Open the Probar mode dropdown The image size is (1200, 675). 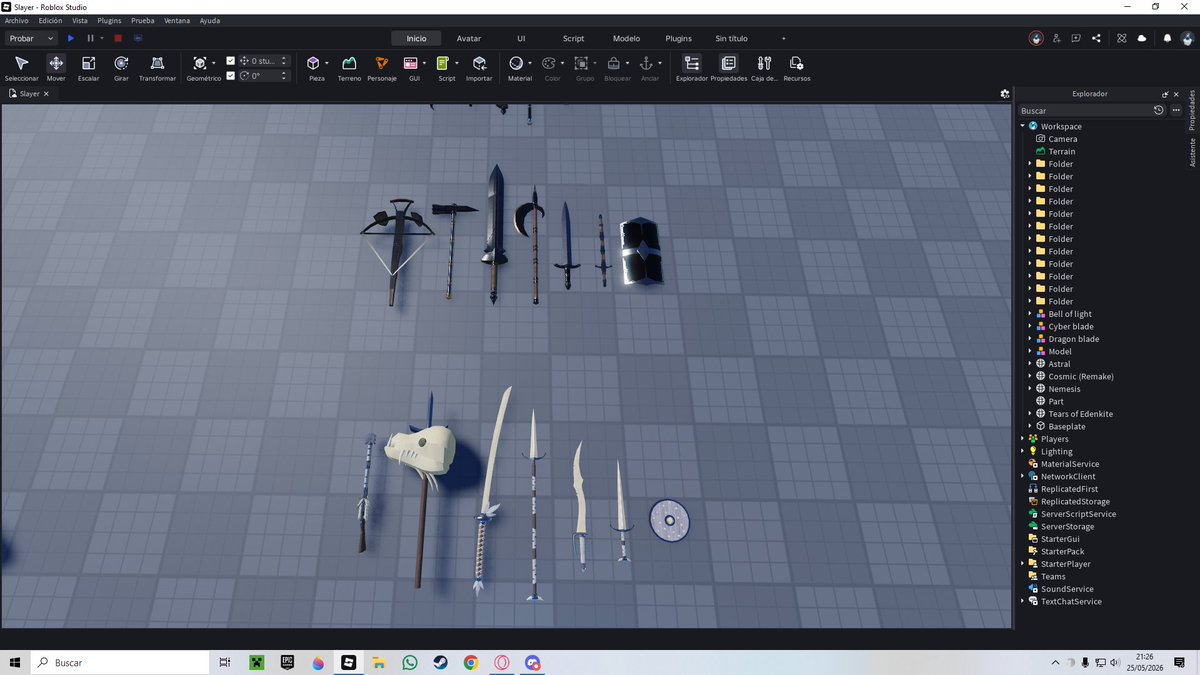pyautogui.click(x=31, y=38)
